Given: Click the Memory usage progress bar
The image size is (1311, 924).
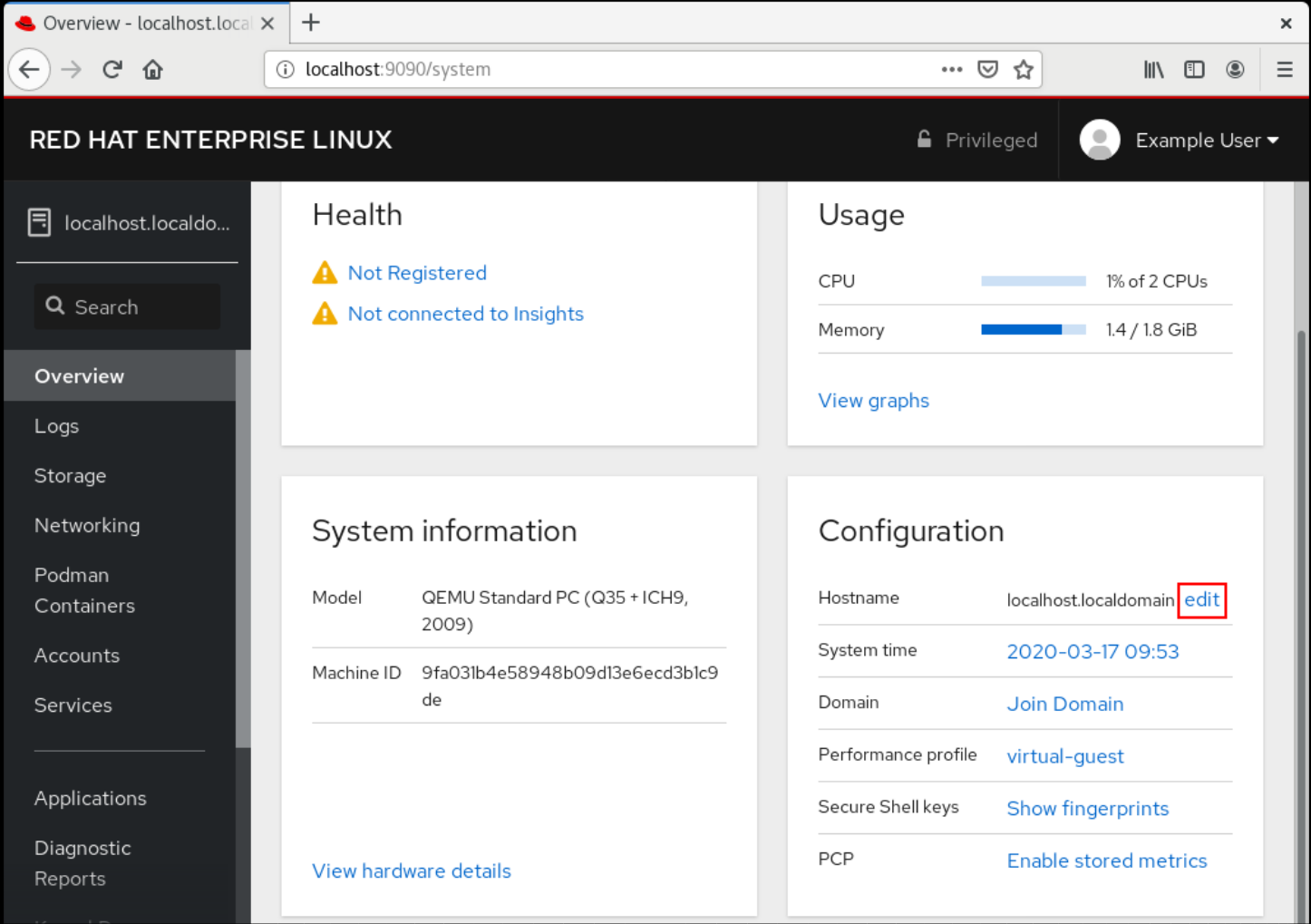Looking at the screenshot, I should [x=1034, y=330].
